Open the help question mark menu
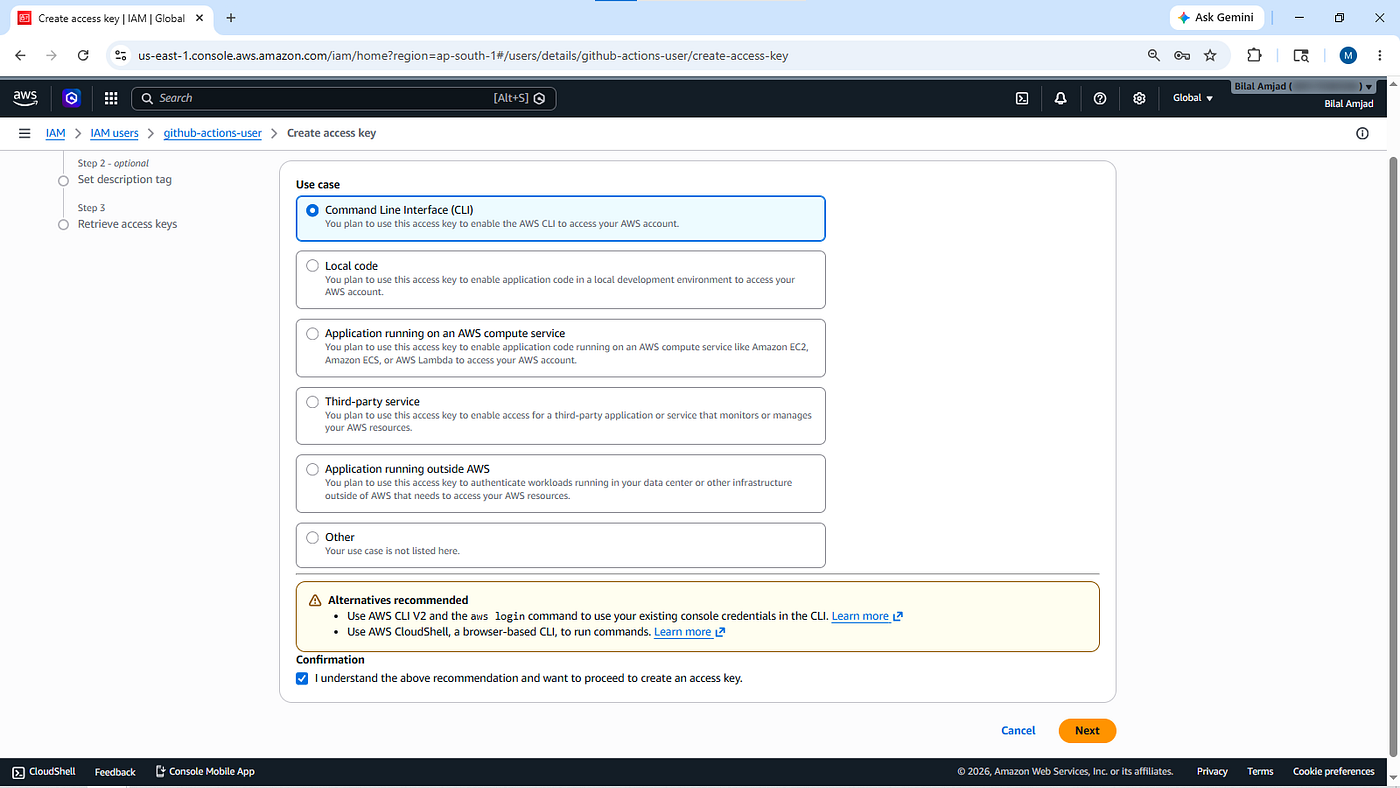This screenshot has height=788, width=1400. pos(1100,98)
